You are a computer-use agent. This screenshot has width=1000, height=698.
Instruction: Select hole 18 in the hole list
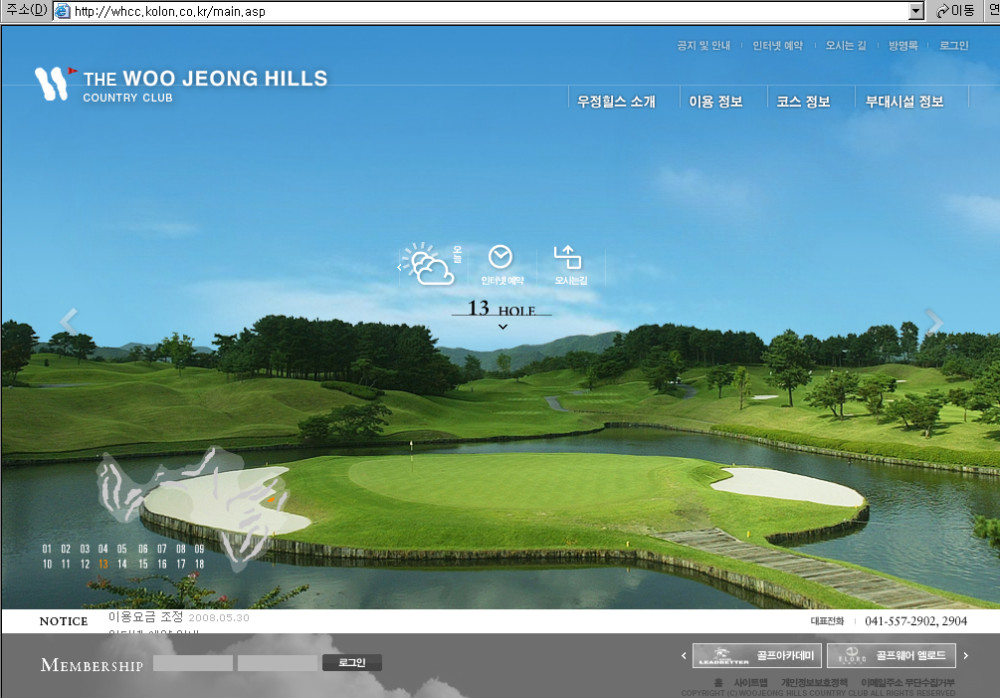tap(200, 564)
